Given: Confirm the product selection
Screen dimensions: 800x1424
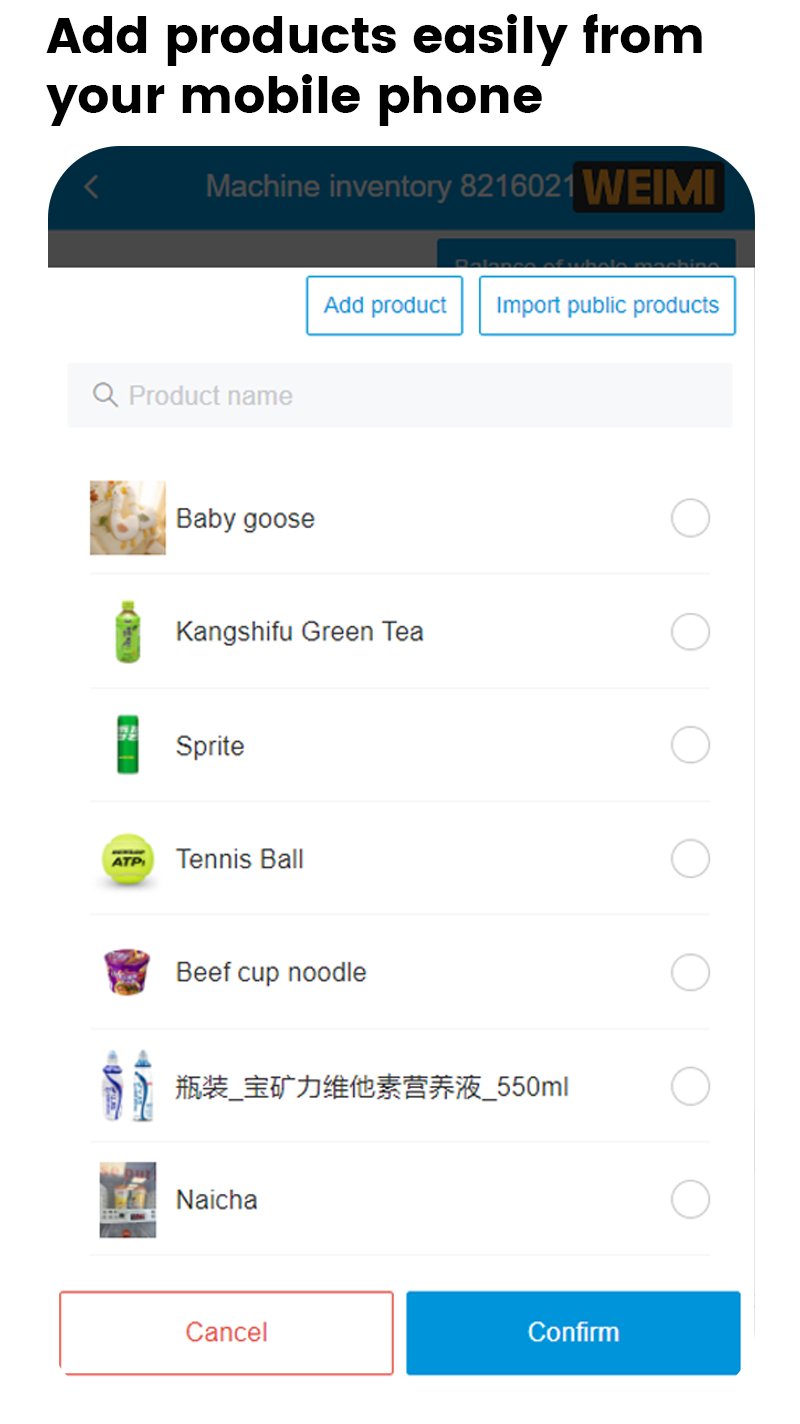Looking at the screenshot, I should pyautogui.click(x=573, y=1332).
